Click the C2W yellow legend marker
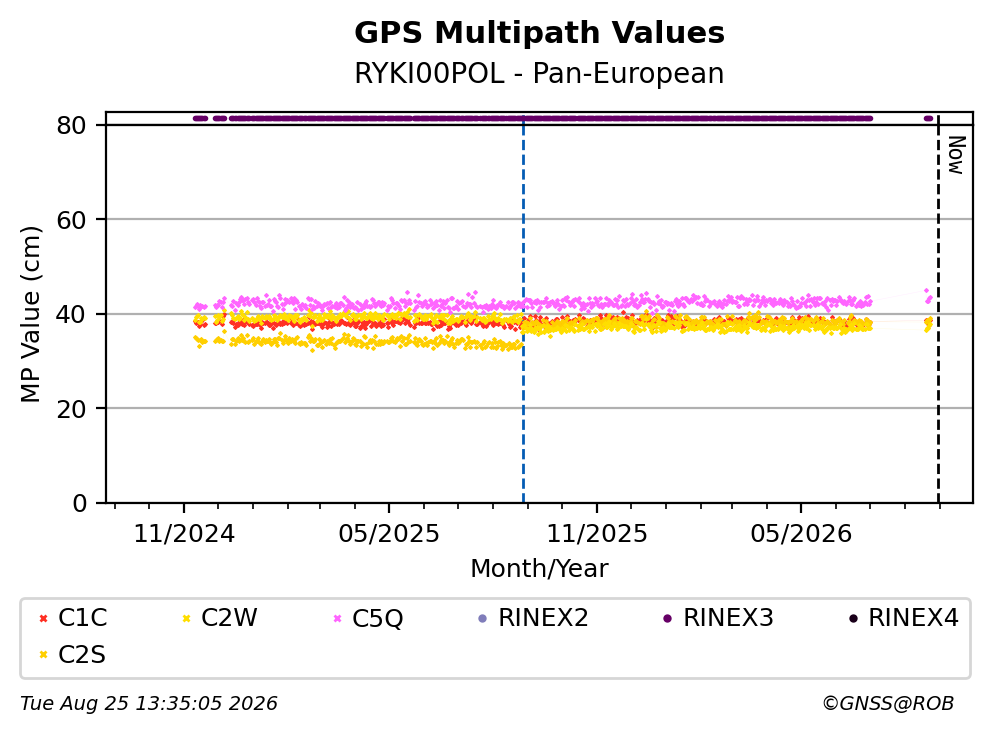The image size is (993, 734). 186,619
